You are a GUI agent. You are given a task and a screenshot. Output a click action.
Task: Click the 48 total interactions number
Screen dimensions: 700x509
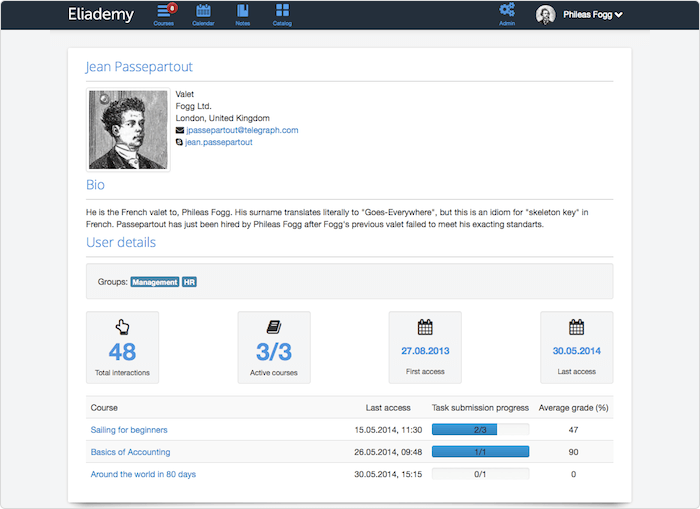[x=122, y=352]
